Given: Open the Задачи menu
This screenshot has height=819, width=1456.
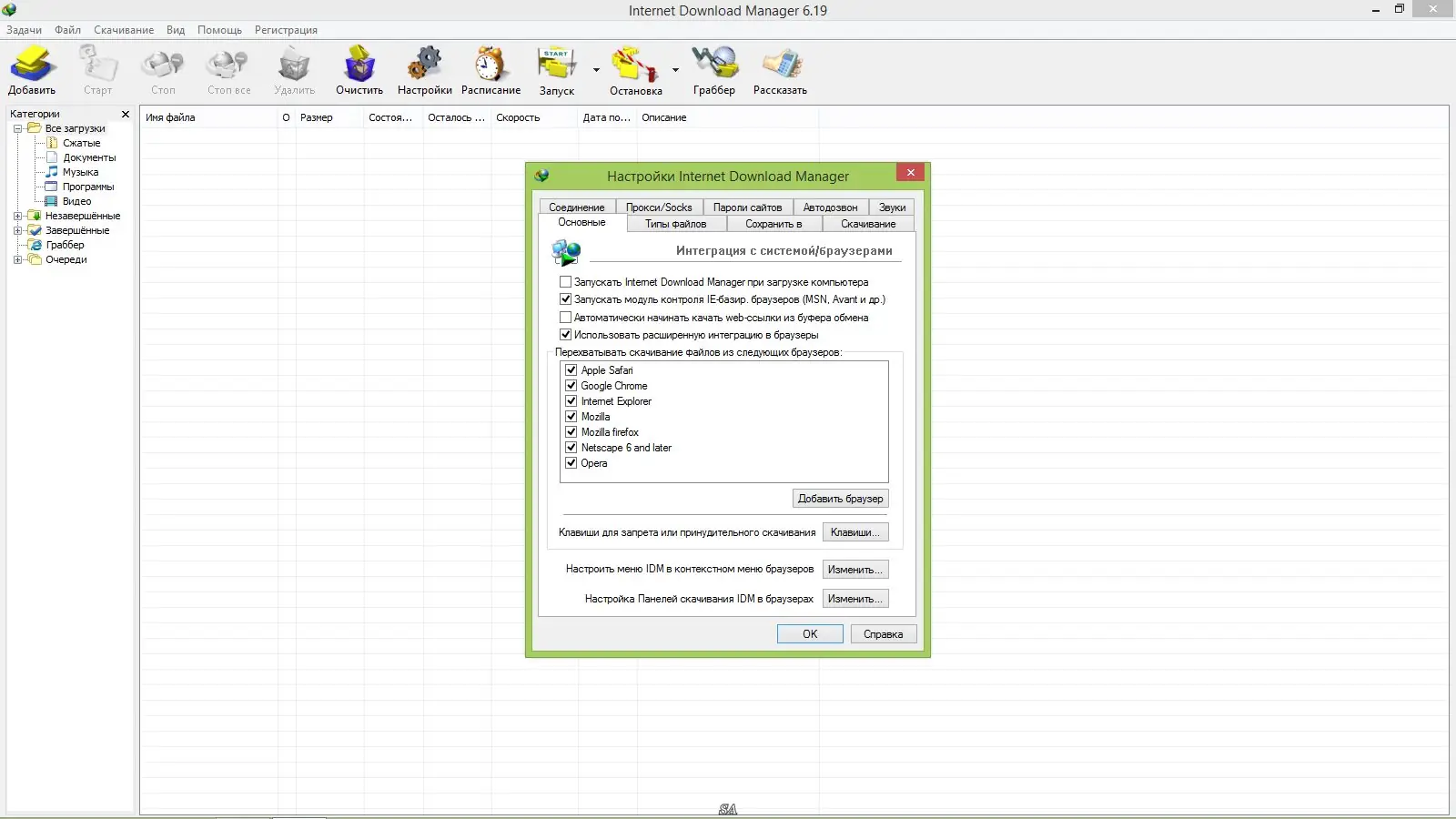Looking at the screenshot, I should 24,29.
